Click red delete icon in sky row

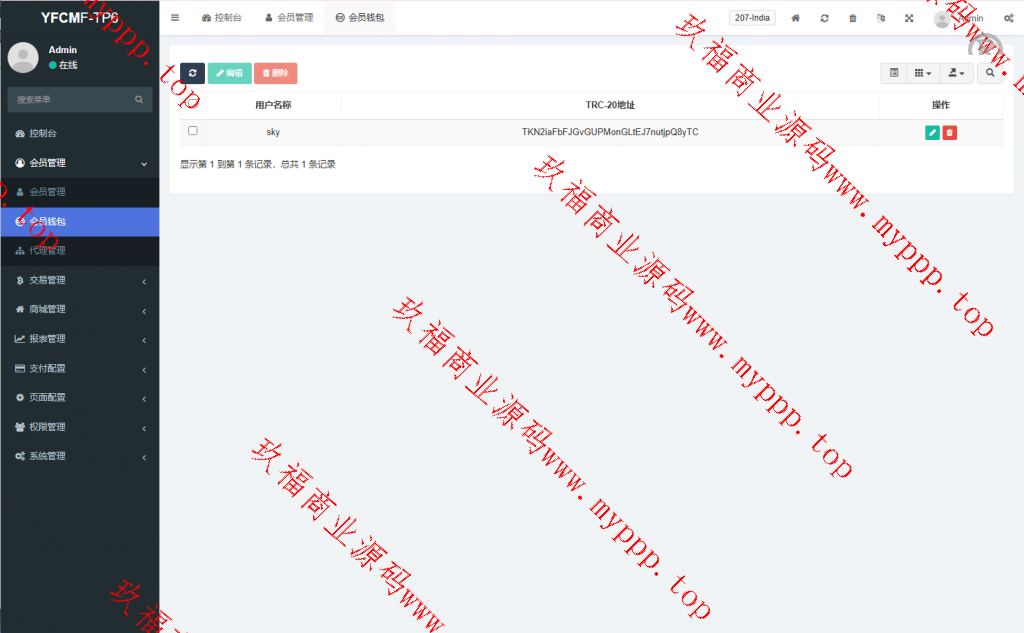(x=949, y=132)
